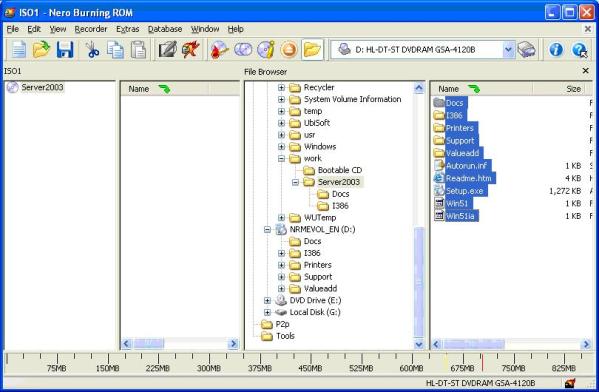599x392 pixels.
Task: Expand System Volume Information folder
Action: coord(281,99)
